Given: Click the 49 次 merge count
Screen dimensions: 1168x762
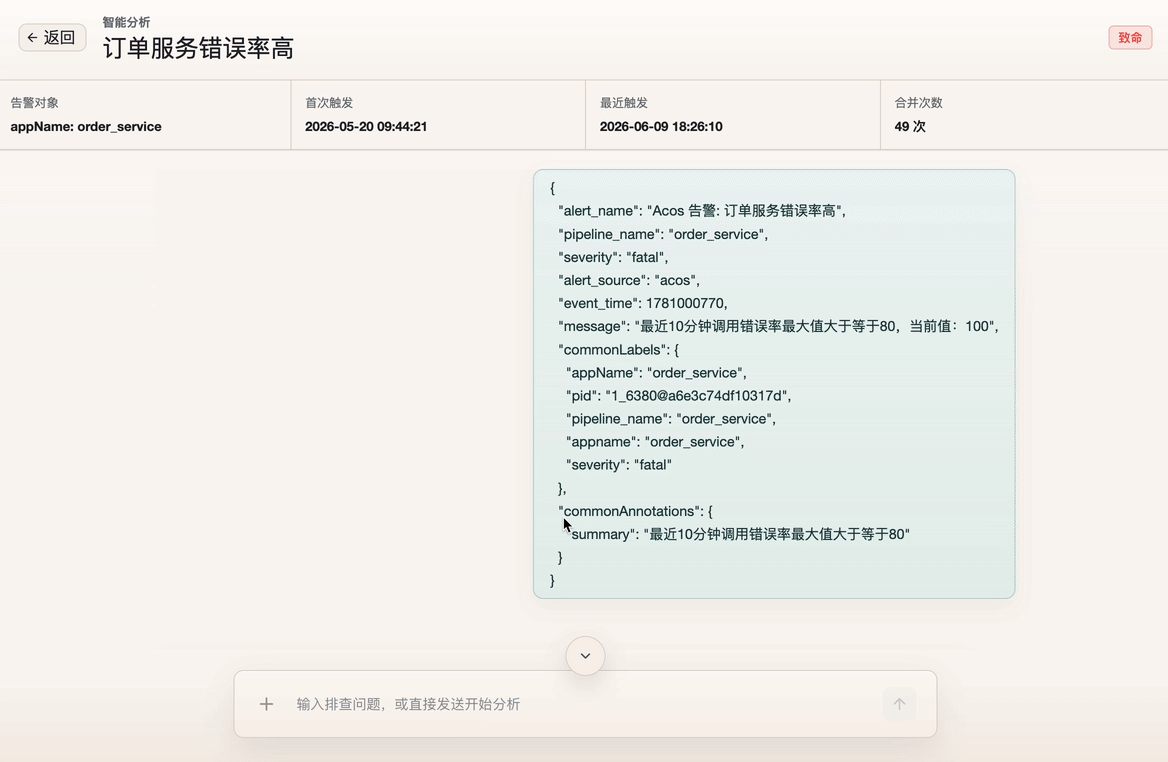Looking at the screenshot, I should coord(910,127).
